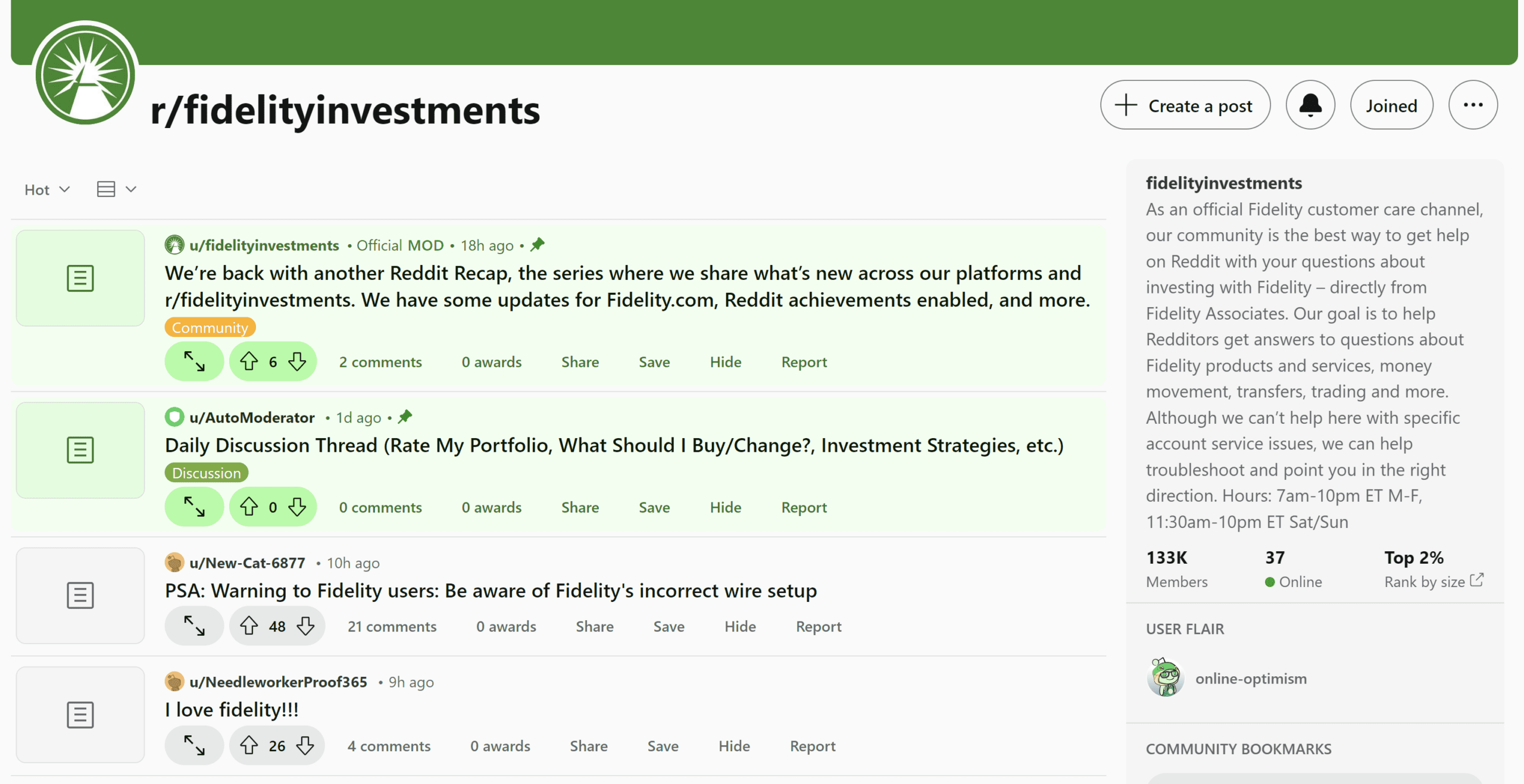
Task: Click the 'Create a post' button
Action: 1183,104
